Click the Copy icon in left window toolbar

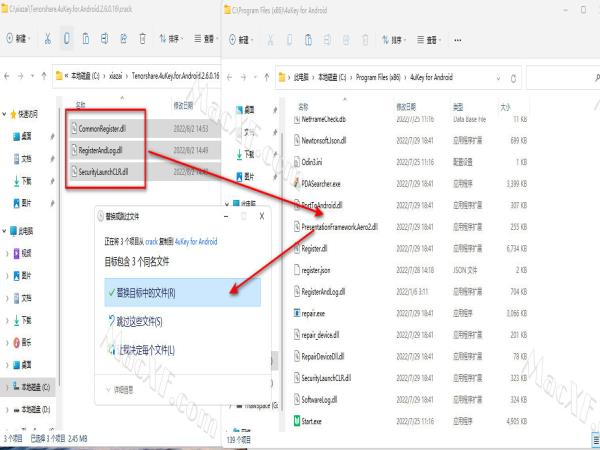(x=67, y=38)
